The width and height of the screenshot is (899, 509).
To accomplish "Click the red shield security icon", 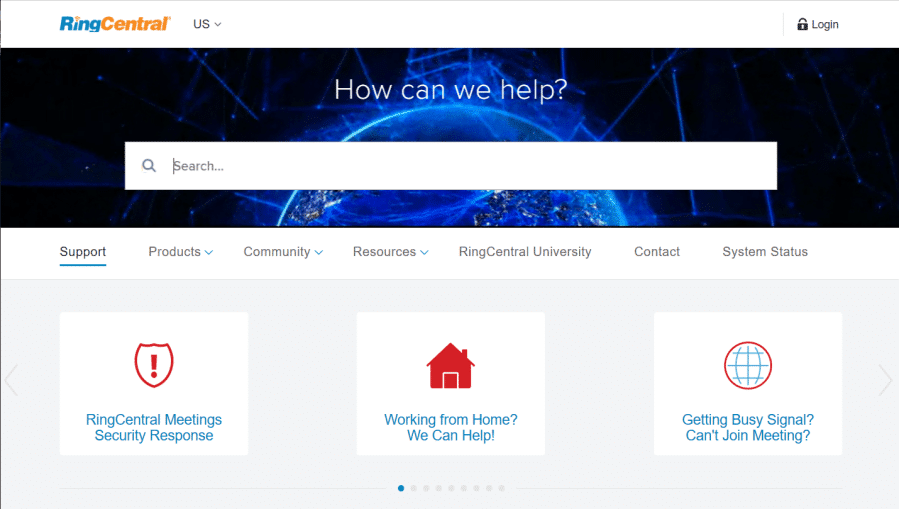I will 154,365.
